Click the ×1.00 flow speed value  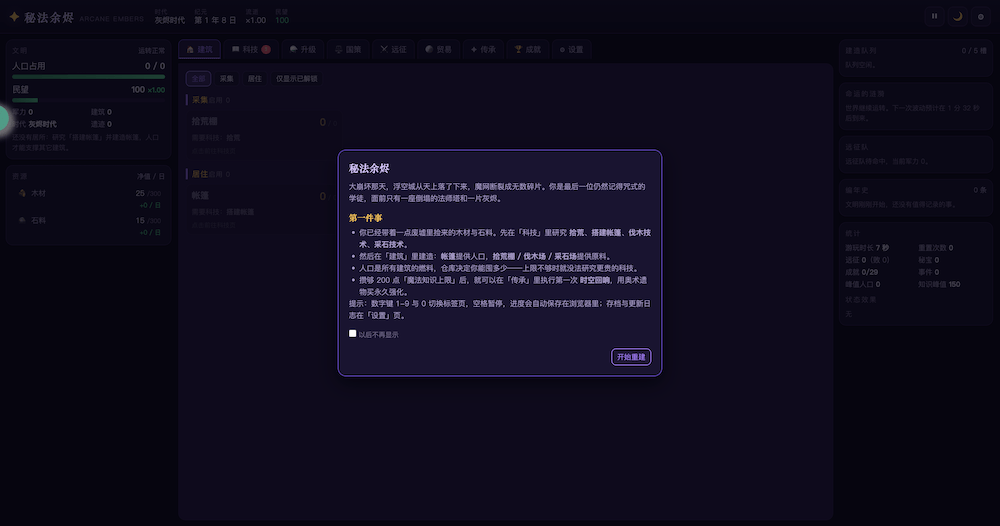(256, 20)
